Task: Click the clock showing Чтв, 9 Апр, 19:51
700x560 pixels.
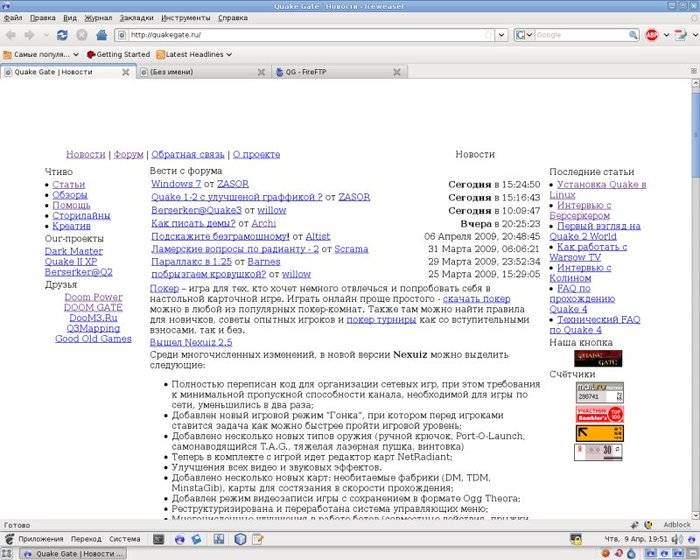Action: 636,539
